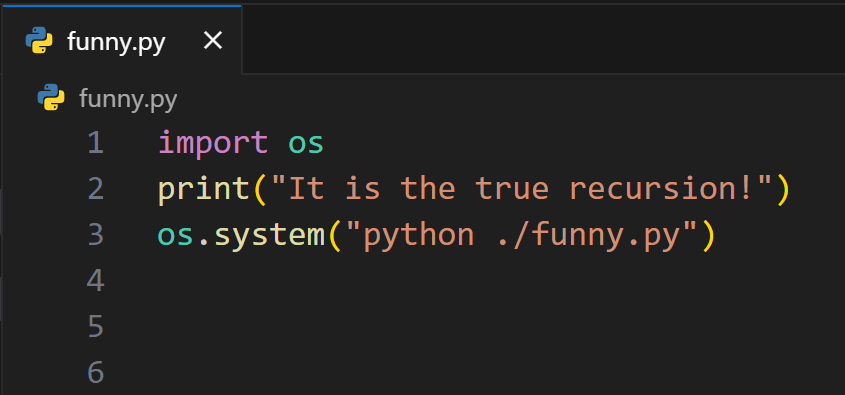Click the Python icon in the funny.py tab
This screenshot has height=395, width=845.
39,41
